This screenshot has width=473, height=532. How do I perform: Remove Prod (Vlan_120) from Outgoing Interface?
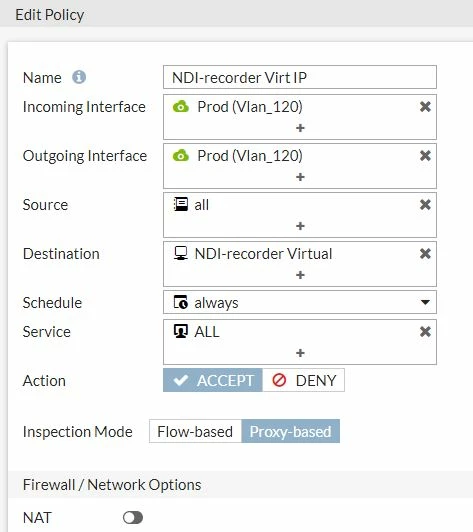click(x=425, y=156)
